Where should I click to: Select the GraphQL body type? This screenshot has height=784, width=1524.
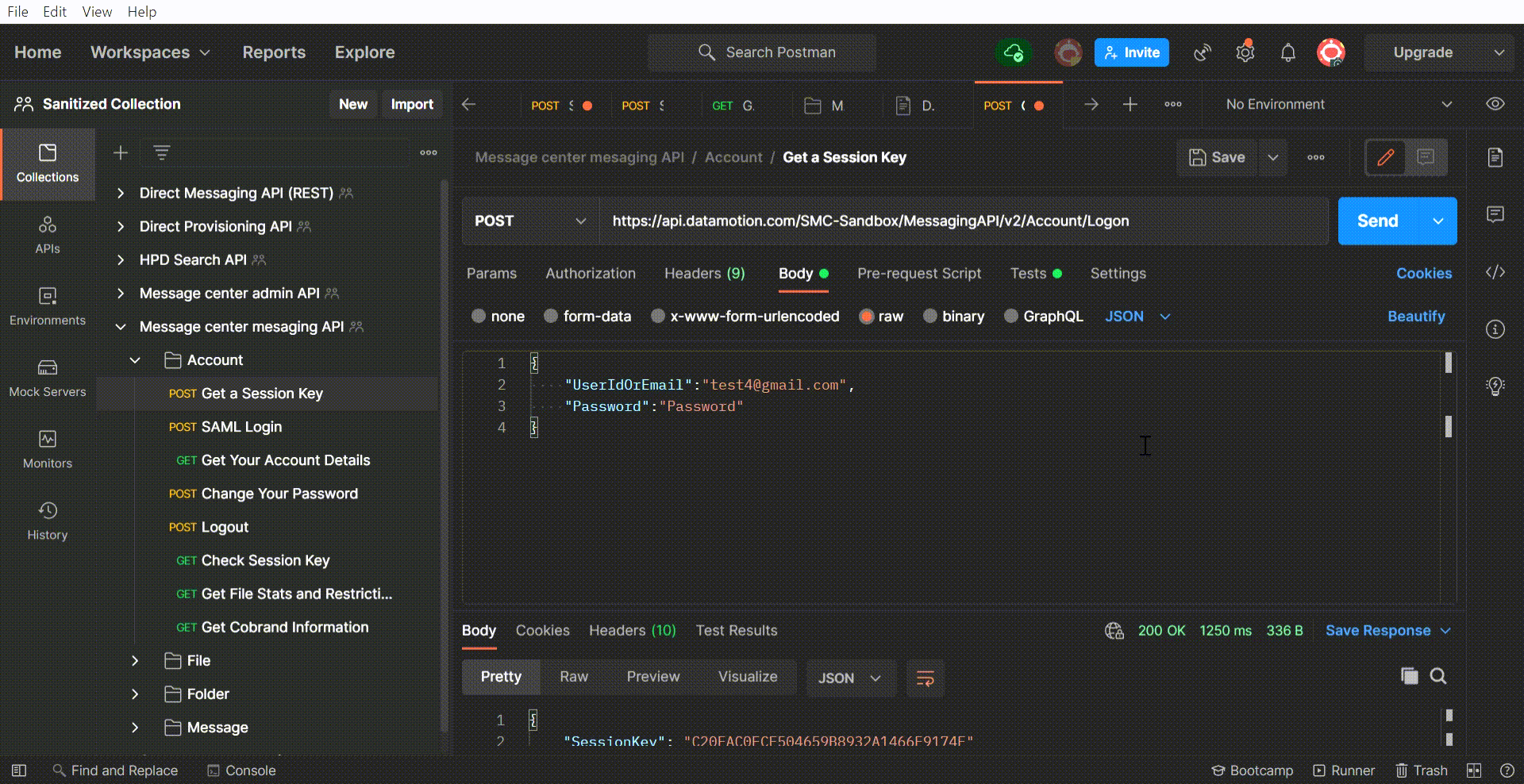1043,316
